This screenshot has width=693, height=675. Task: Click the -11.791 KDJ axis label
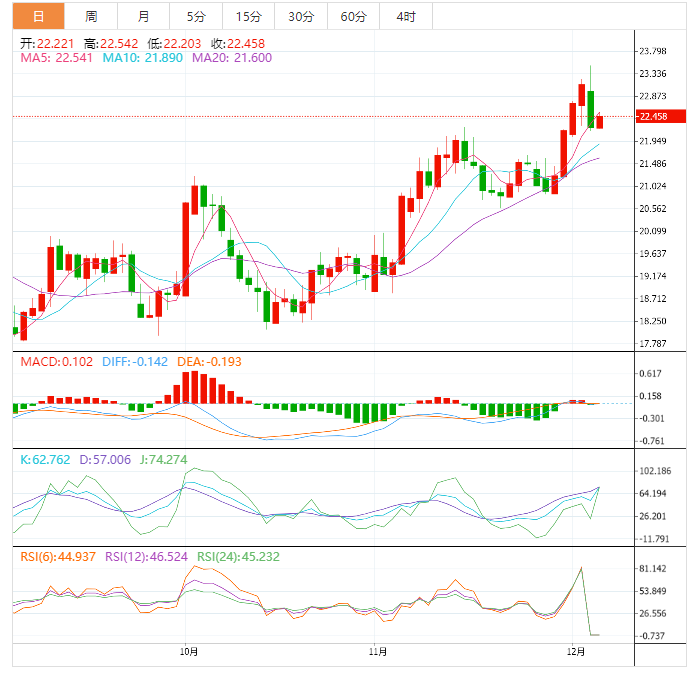pos(655,539)
